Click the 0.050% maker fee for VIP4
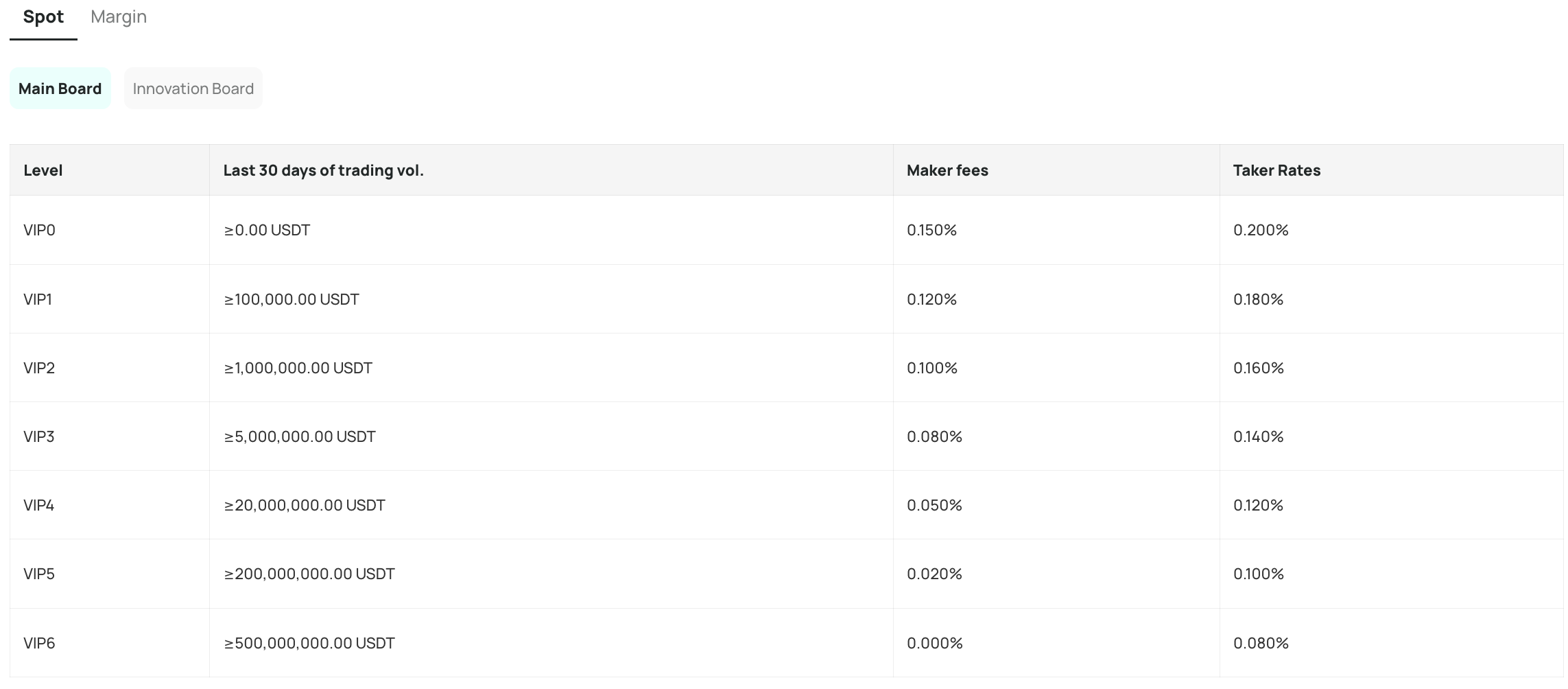1568x689 pixels. 934,505
